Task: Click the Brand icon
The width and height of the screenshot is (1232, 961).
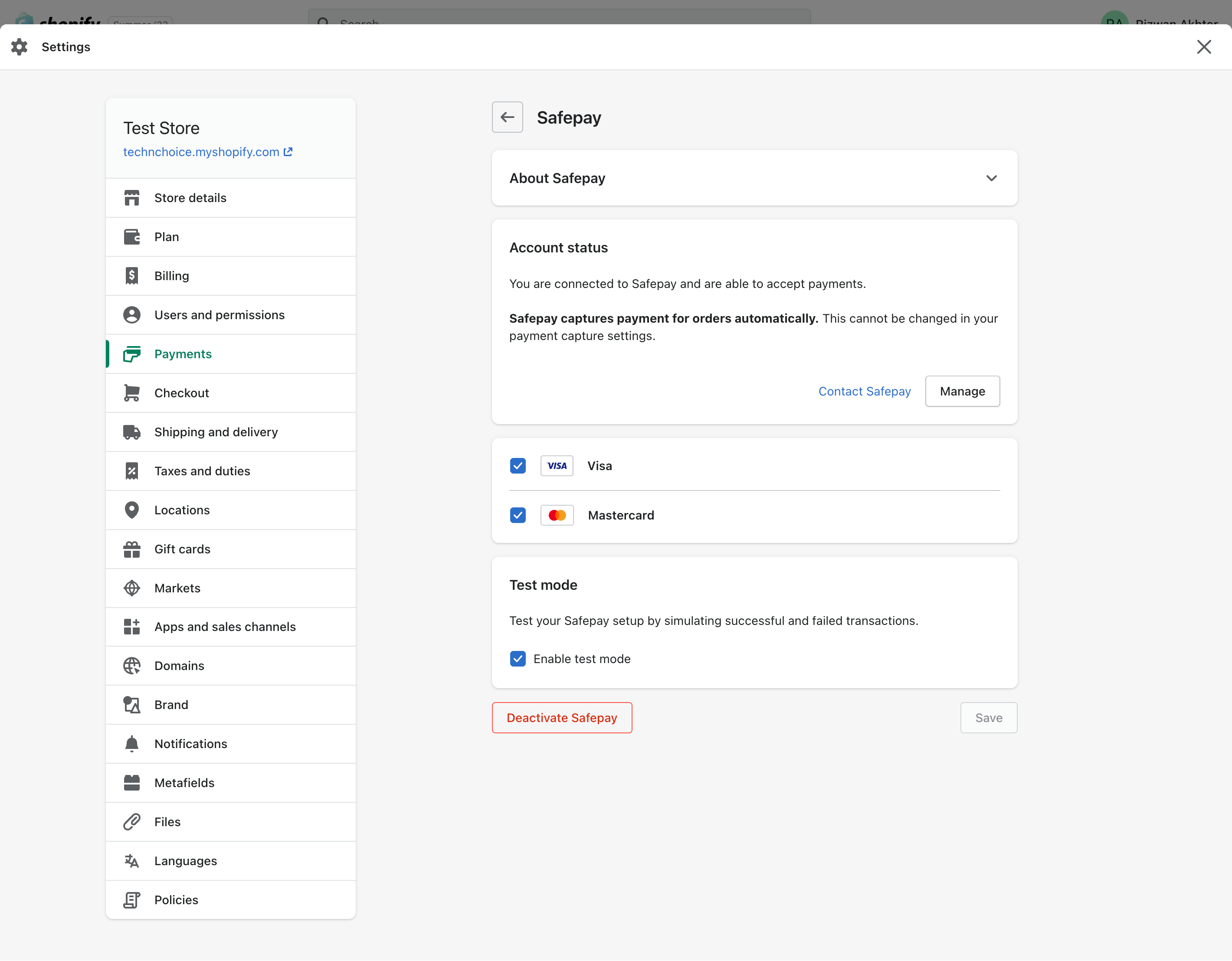Action: (x=131, y=705)
